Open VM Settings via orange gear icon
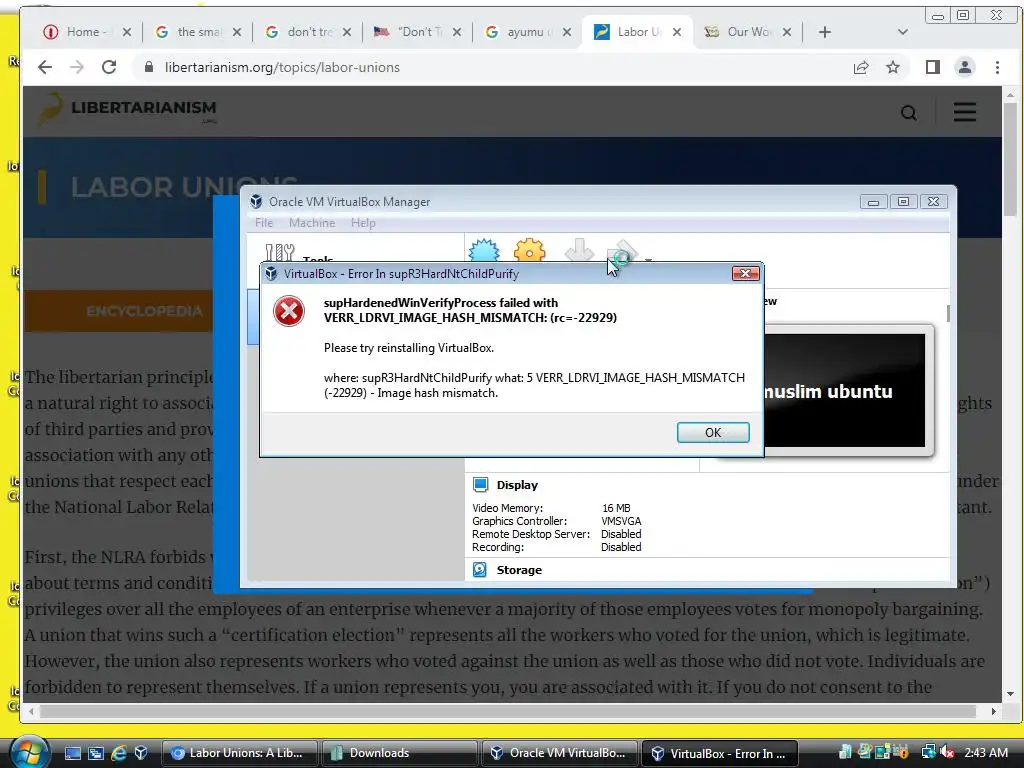 pos(529,250)
